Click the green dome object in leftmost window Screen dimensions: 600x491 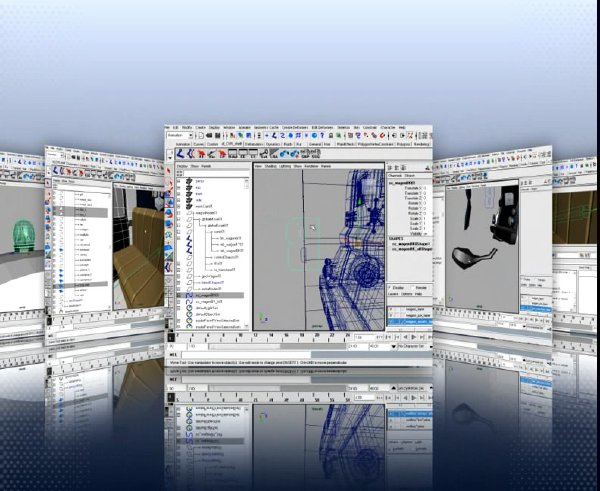click(24, 236)
